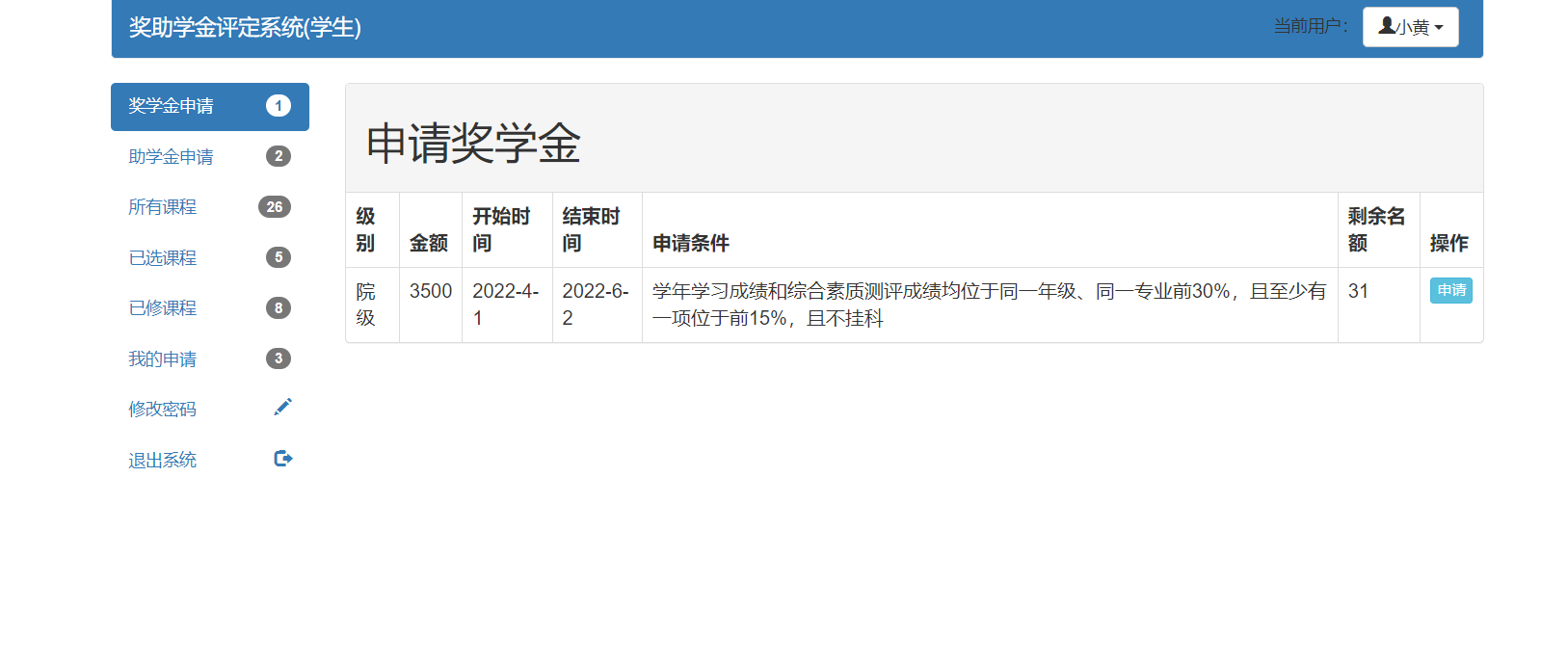Click the logout icon beside 退出系统
The width and height of the screenshot is (1568, 663).
(x=282, y=459)
